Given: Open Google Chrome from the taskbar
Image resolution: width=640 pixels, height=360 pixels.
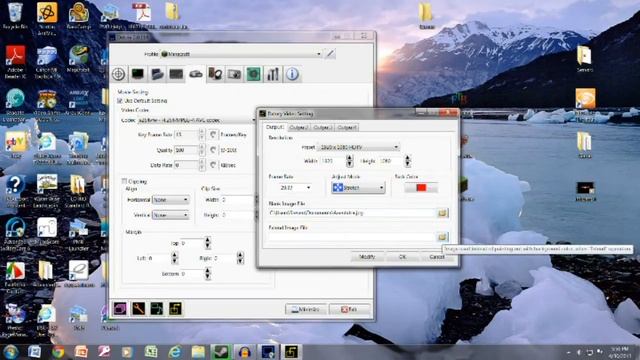Looking at the screenshot, I should [58, 351].
